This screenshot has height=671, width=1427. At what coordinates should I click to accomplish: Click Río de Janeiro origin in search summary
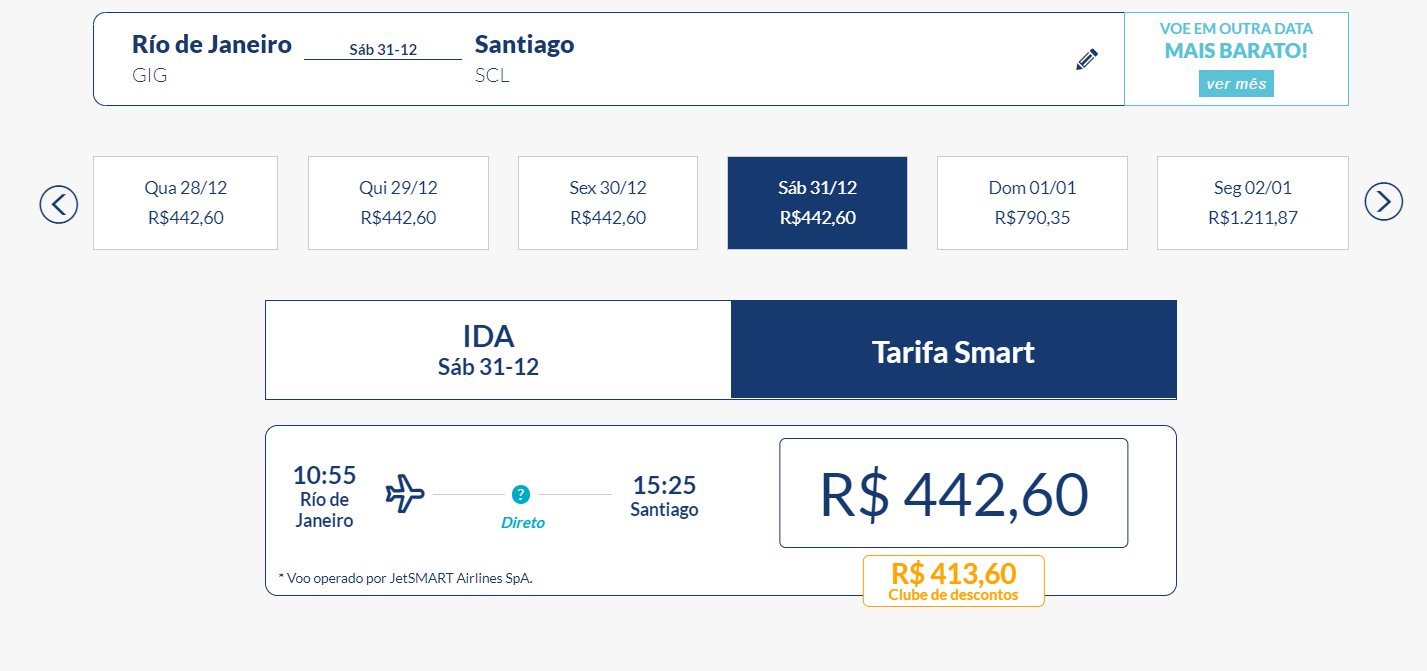click(x=212, y=44)
